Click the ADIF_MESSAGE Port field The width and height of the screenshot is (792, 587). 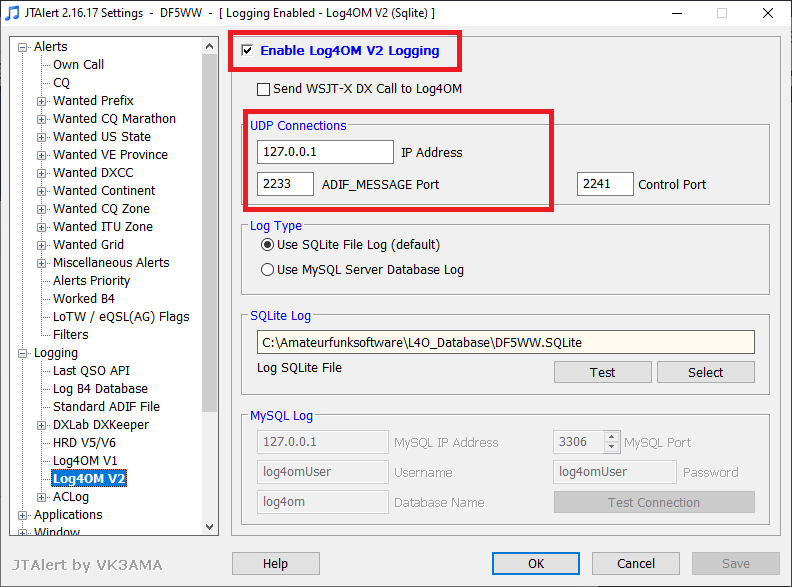(285, 184)
